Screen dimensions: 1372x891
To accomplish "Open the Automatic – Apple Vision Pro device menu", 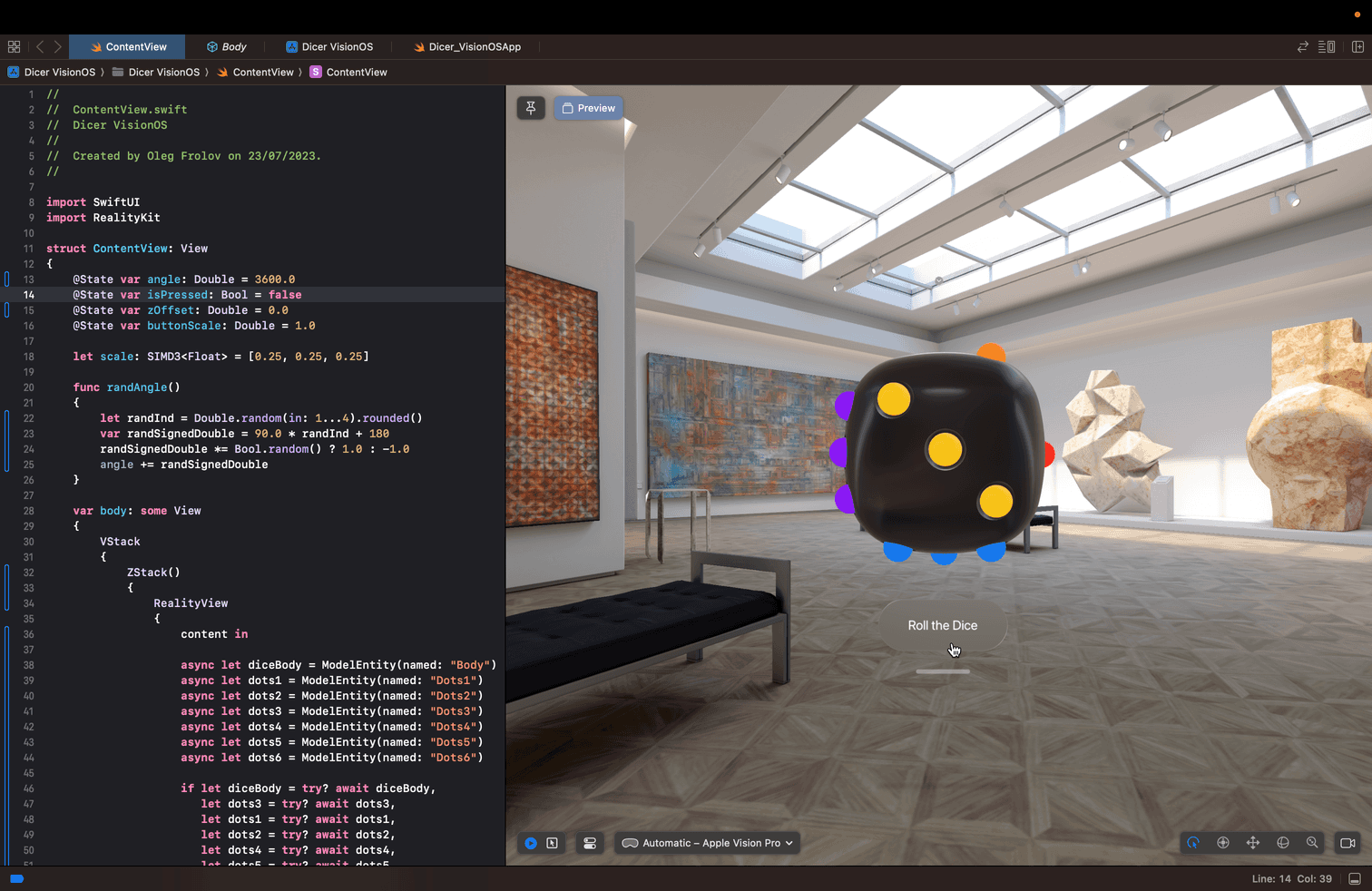I will pyautogui.click(x=708, y=843).
